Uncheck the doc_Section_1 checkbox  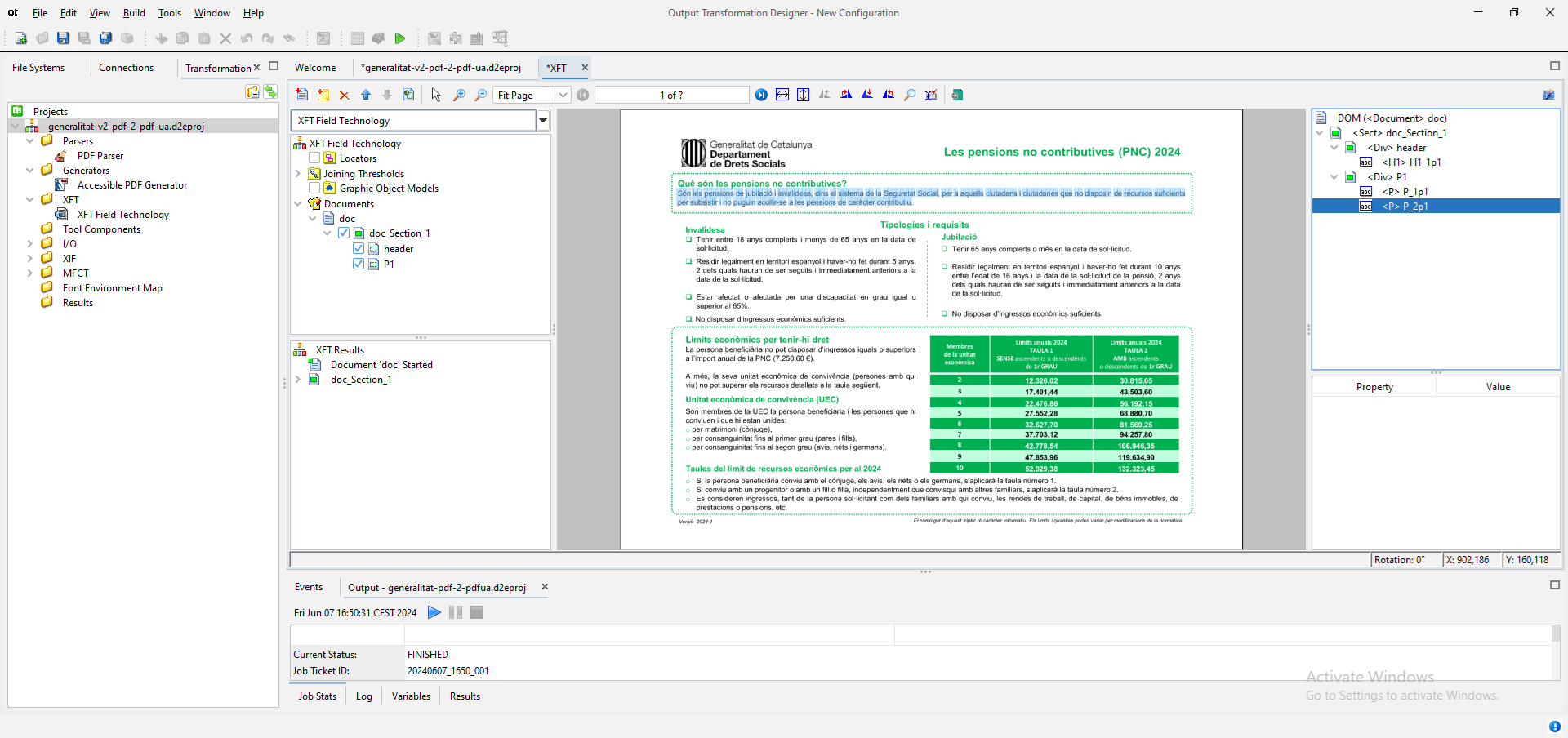(x=344, y=233)
